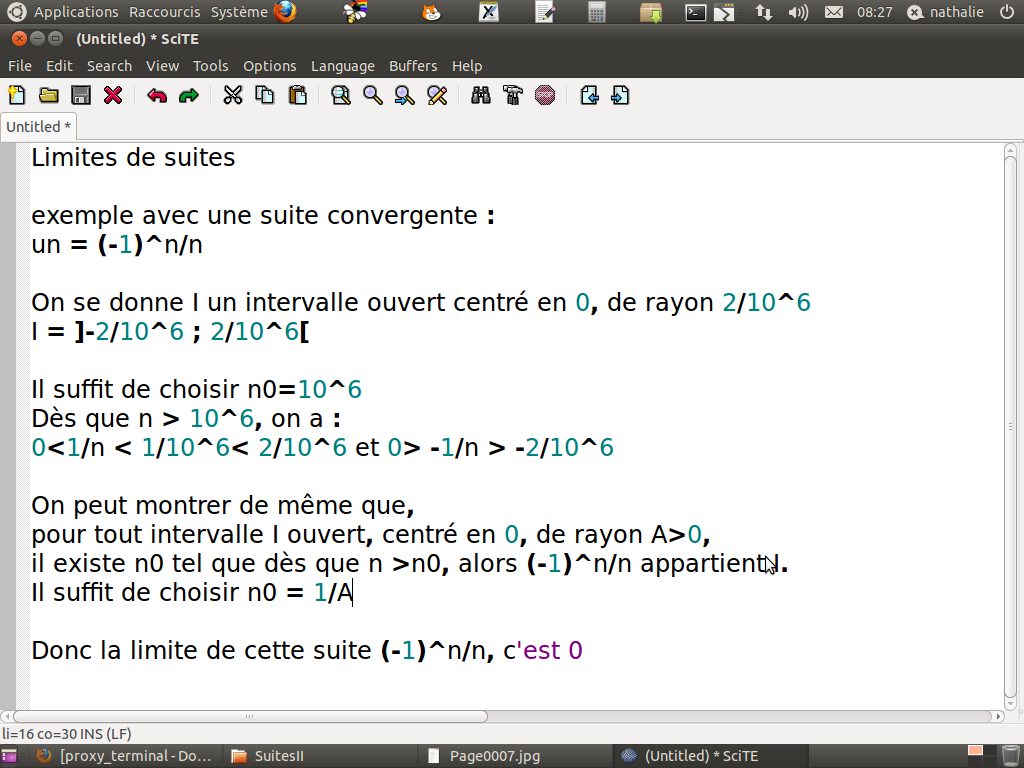
Task: Save the file using the floppy disk icon
Action: tap(81, 96)
